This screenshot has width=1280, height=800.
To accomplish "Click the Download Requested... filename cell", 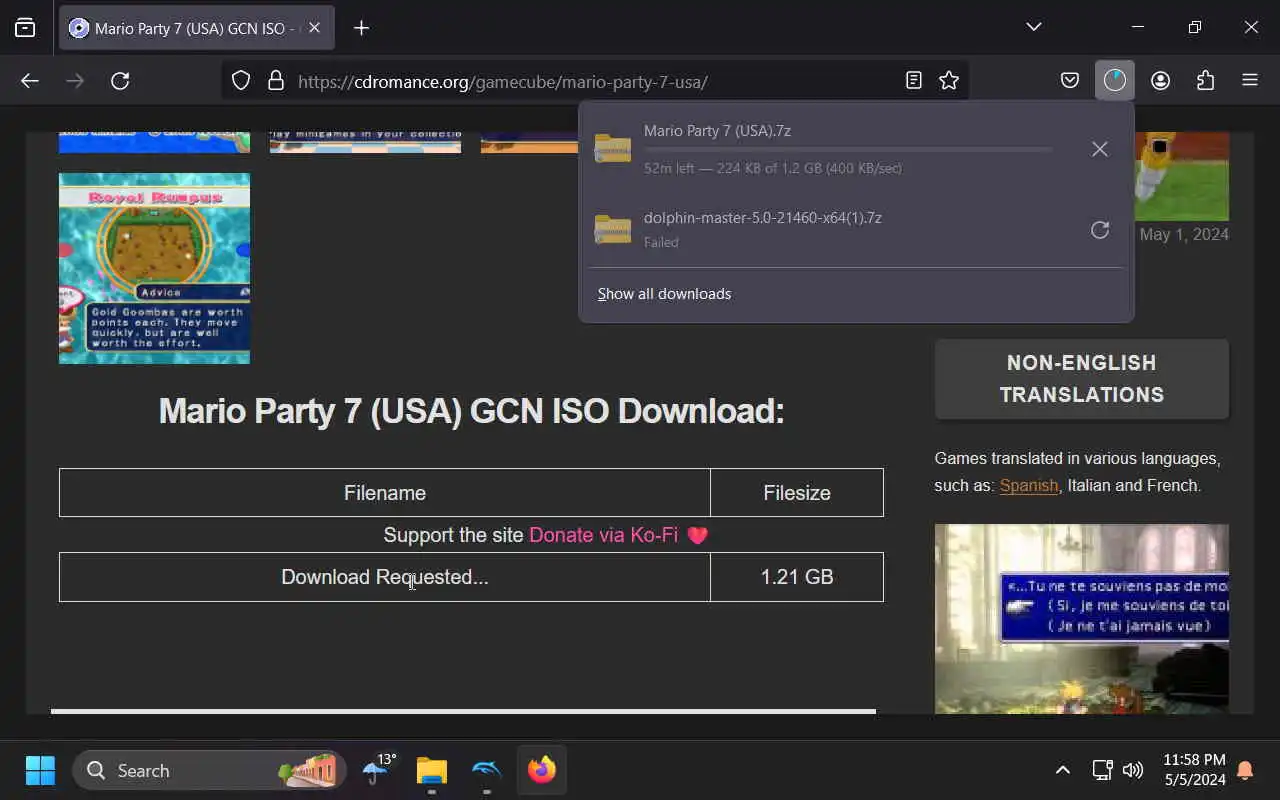I will point(385,577).
